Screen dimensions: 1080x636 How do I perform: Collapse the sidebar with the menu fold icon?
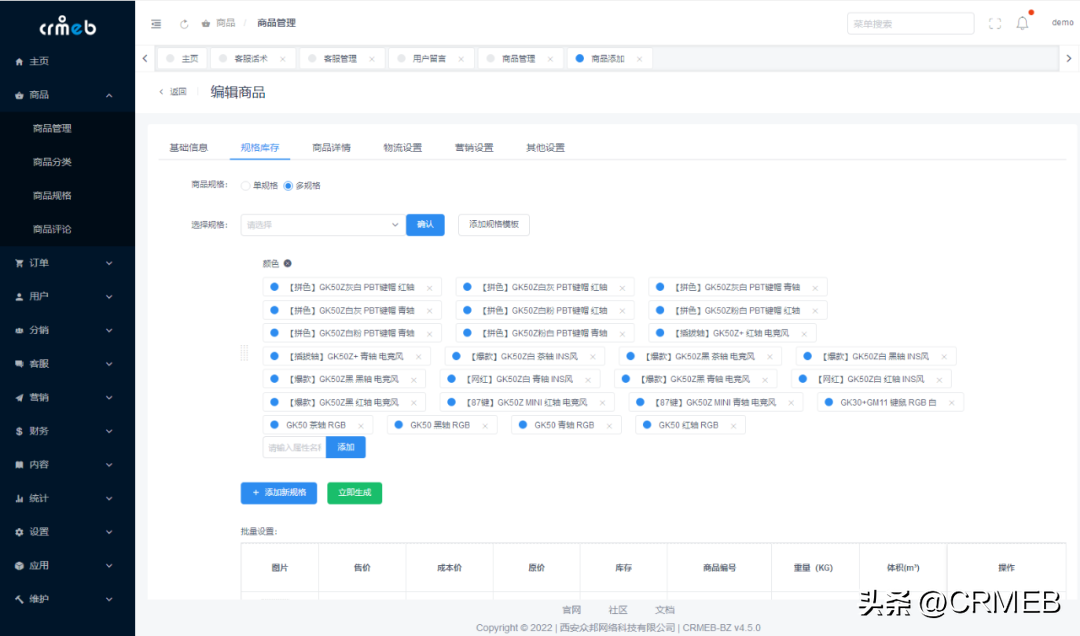coord(156,23)
